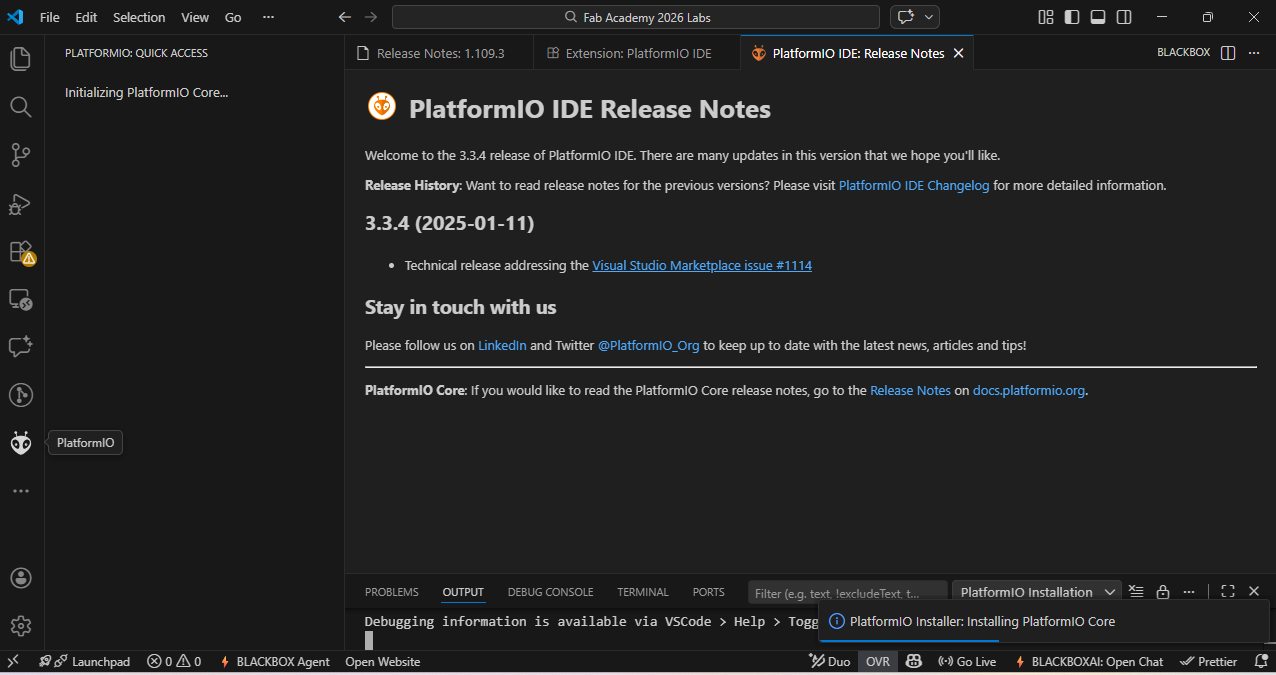Open the Copilot chat icon in title bar
This screenshot has width=1276, height=675.
(906, 17)
